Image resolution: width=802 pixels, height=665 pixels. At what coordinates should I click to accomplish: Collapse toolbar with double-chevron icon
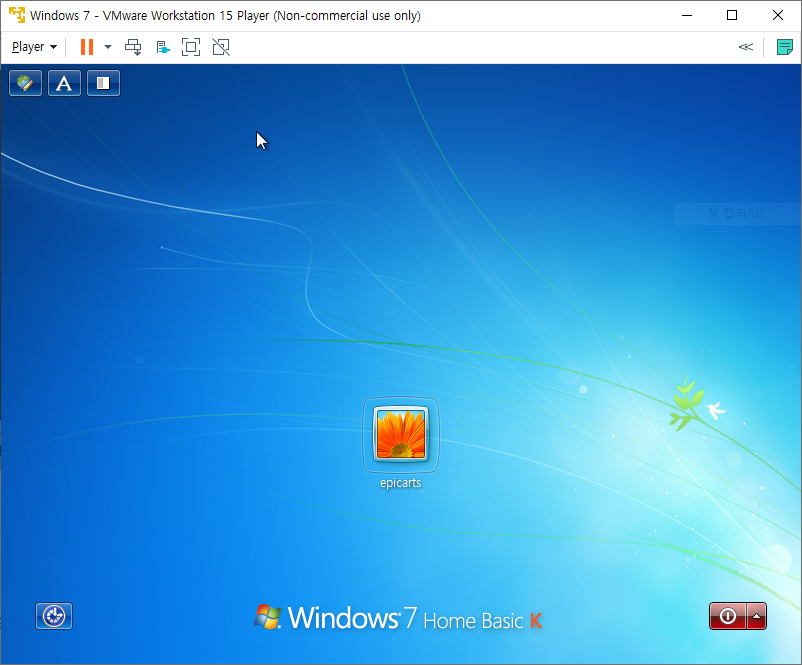pos(746,47)
